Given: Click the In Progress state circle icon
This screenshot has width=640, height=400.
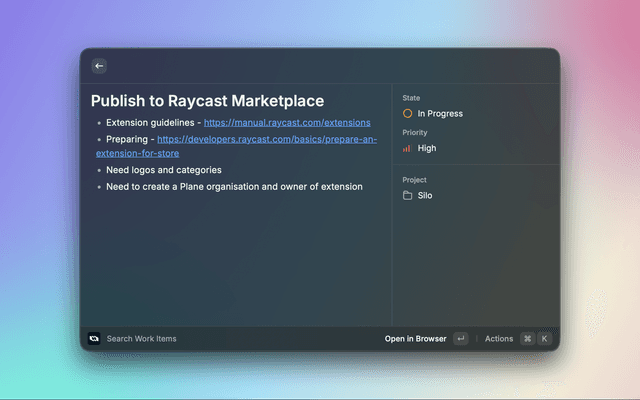Looking at the screenshot, I should (x=407, y=114).
